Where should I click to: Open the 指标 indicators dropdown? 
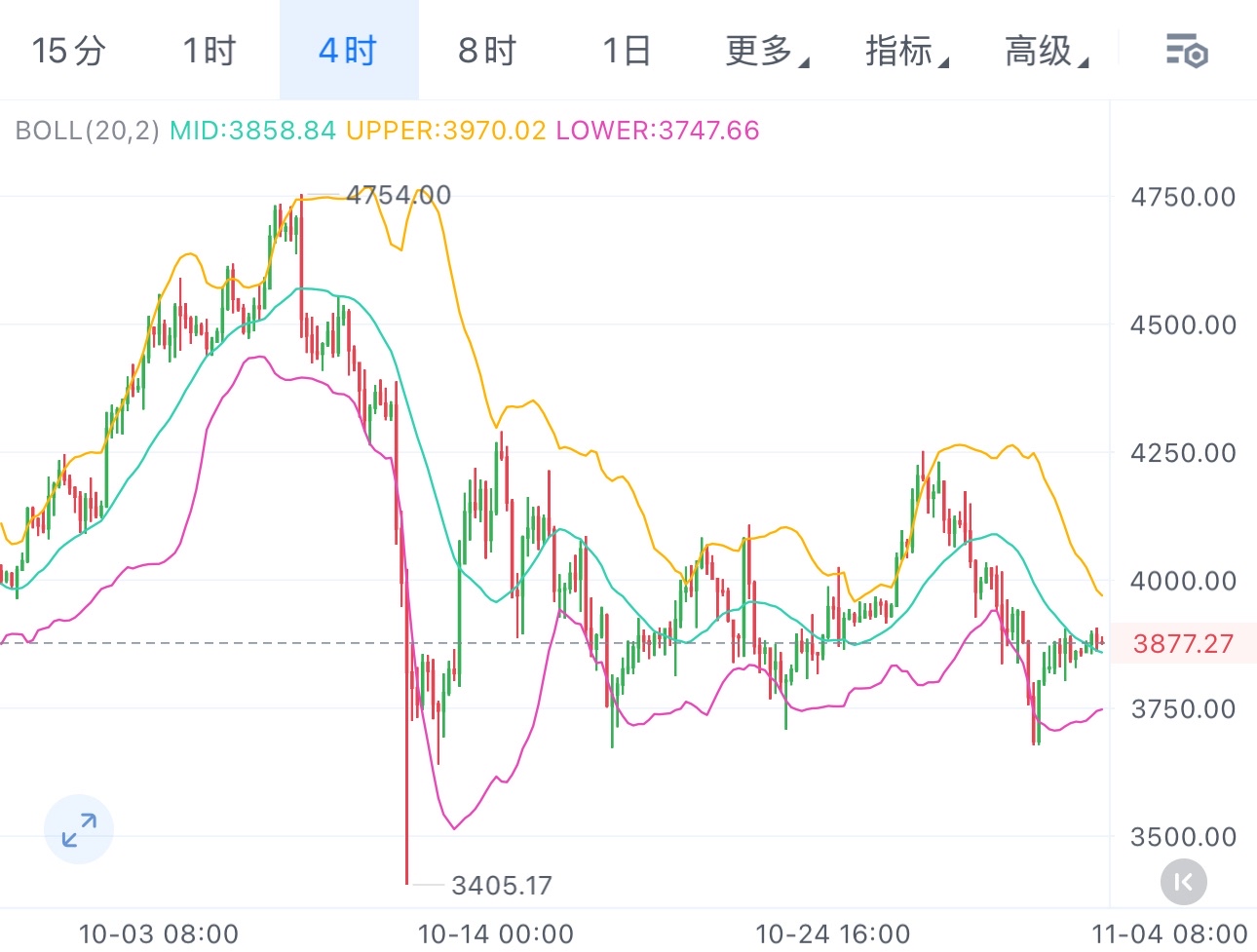906,51
